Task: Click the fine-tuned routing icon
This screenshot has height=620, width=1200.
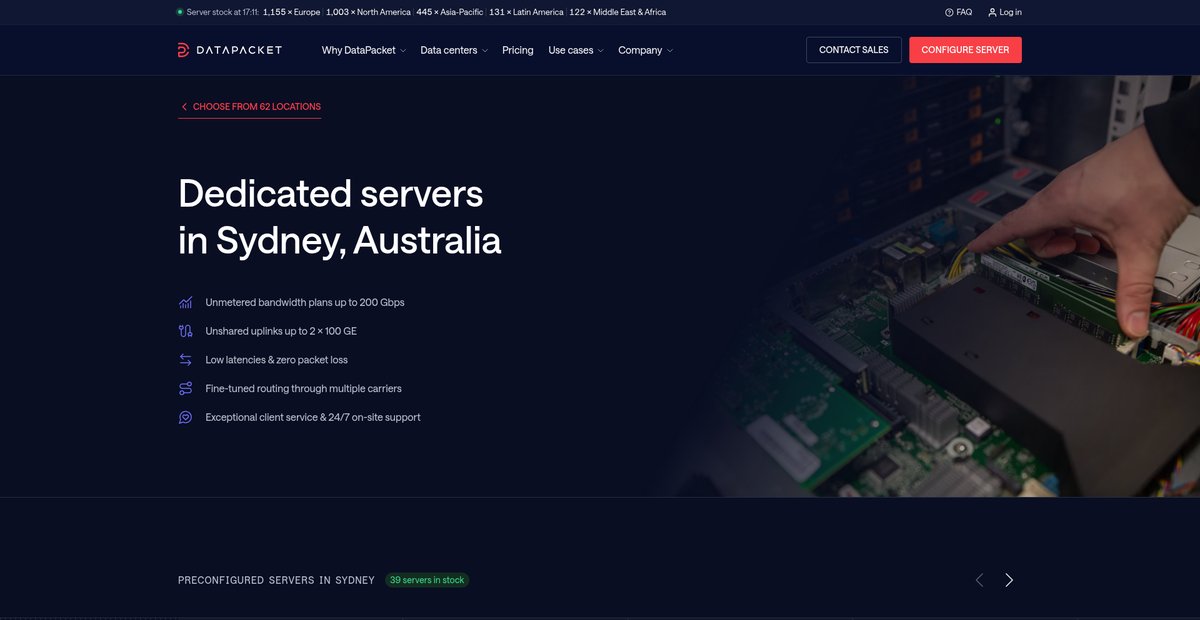Action: tap(185, 389)
